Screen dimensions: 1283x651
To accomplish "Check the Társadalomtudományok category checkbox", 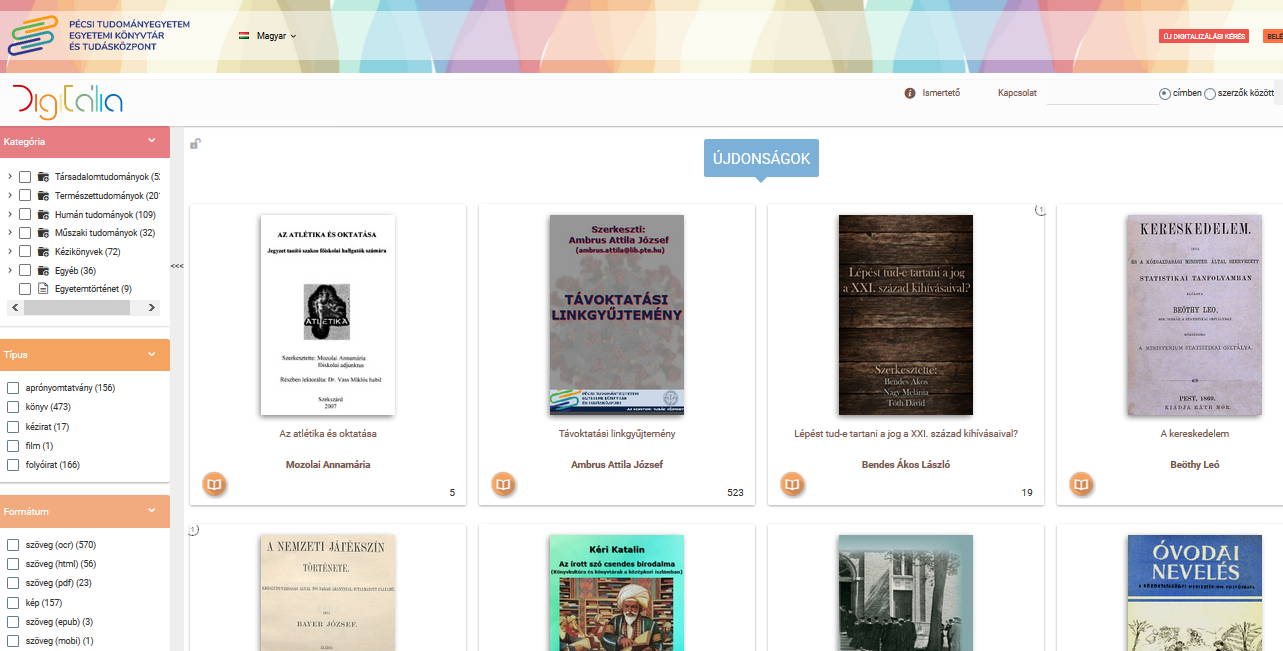I will (25, 177).
